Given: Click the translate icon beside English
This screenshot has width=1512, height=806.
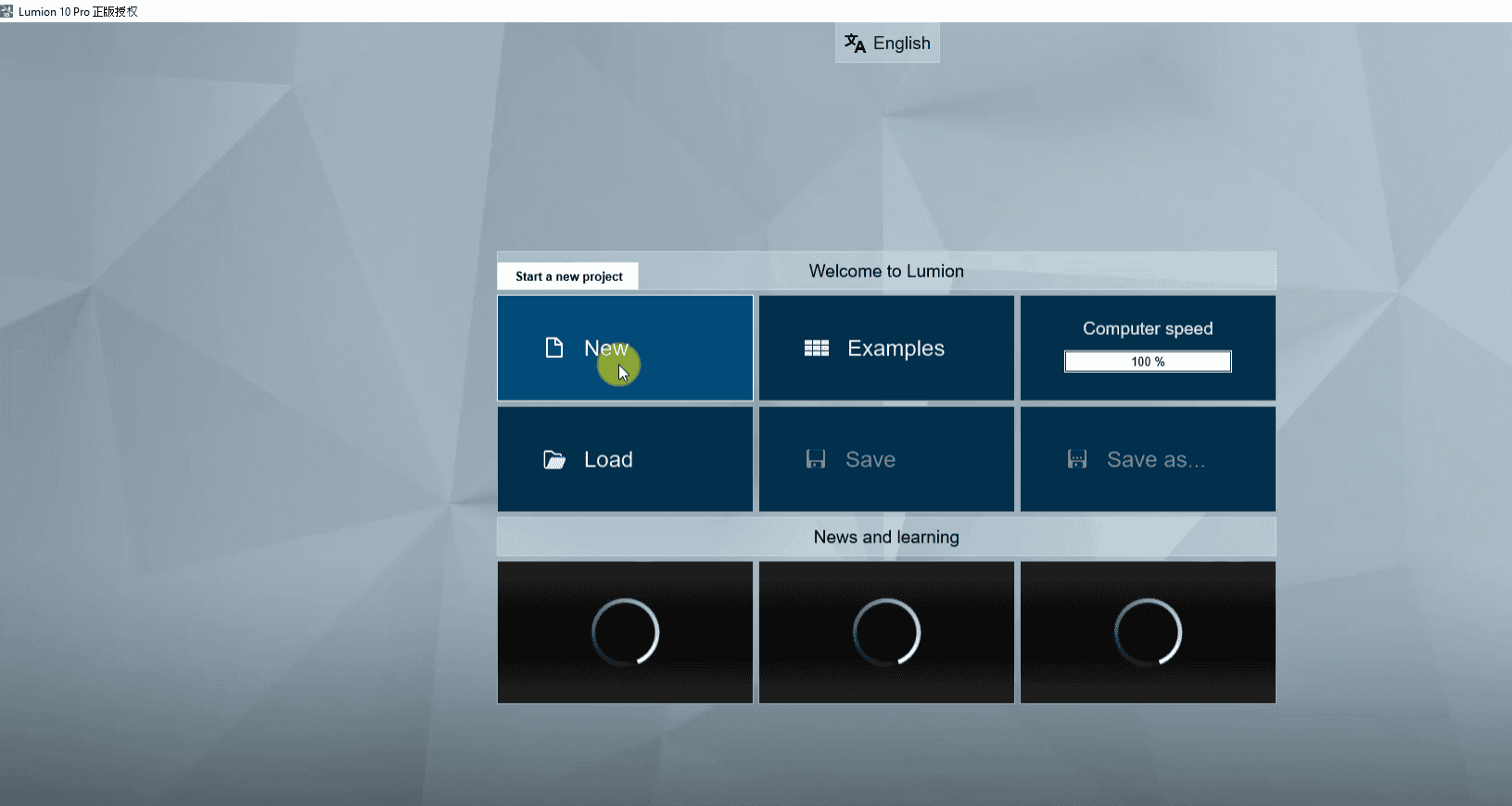Looking at the screenshot, I should point(855,43).
